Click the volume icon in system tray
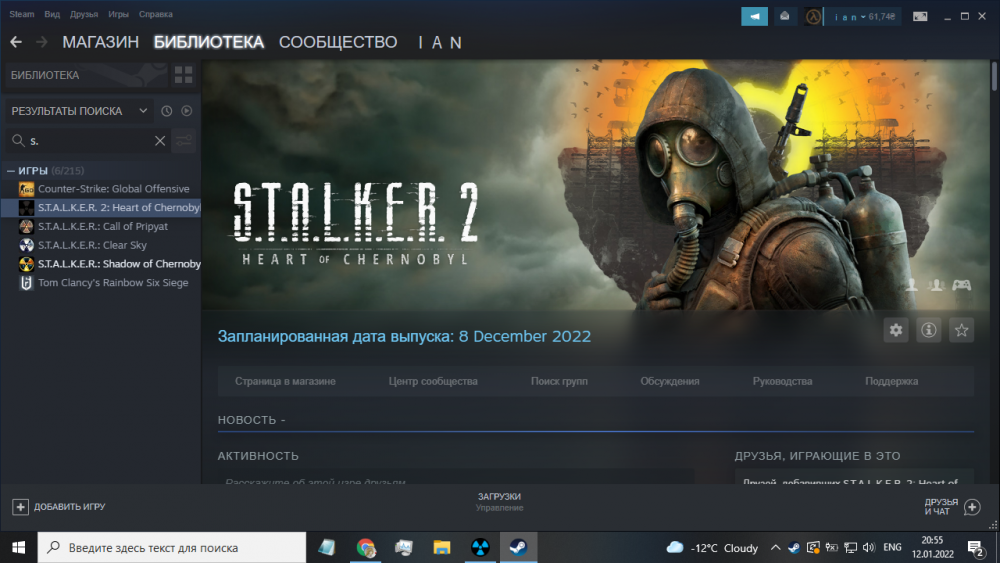Screen dimensions: 1000x563 click(869, 548)
